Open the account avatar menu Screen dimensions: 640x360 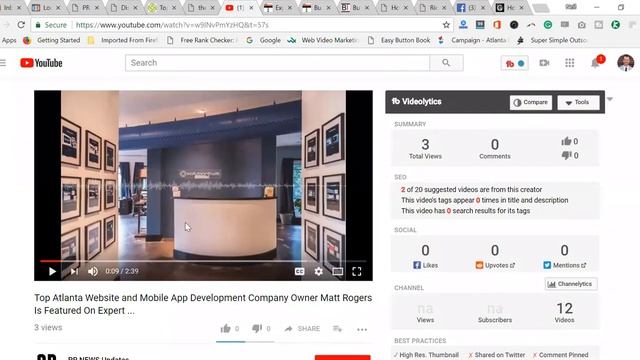[625, 63]
